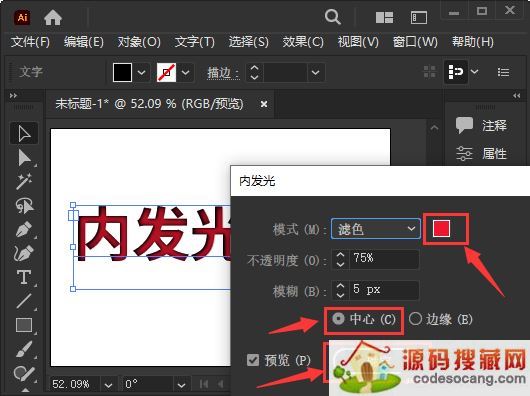Expand the fill color dropdown arrow
530x396 pixels.
point(141,72)
